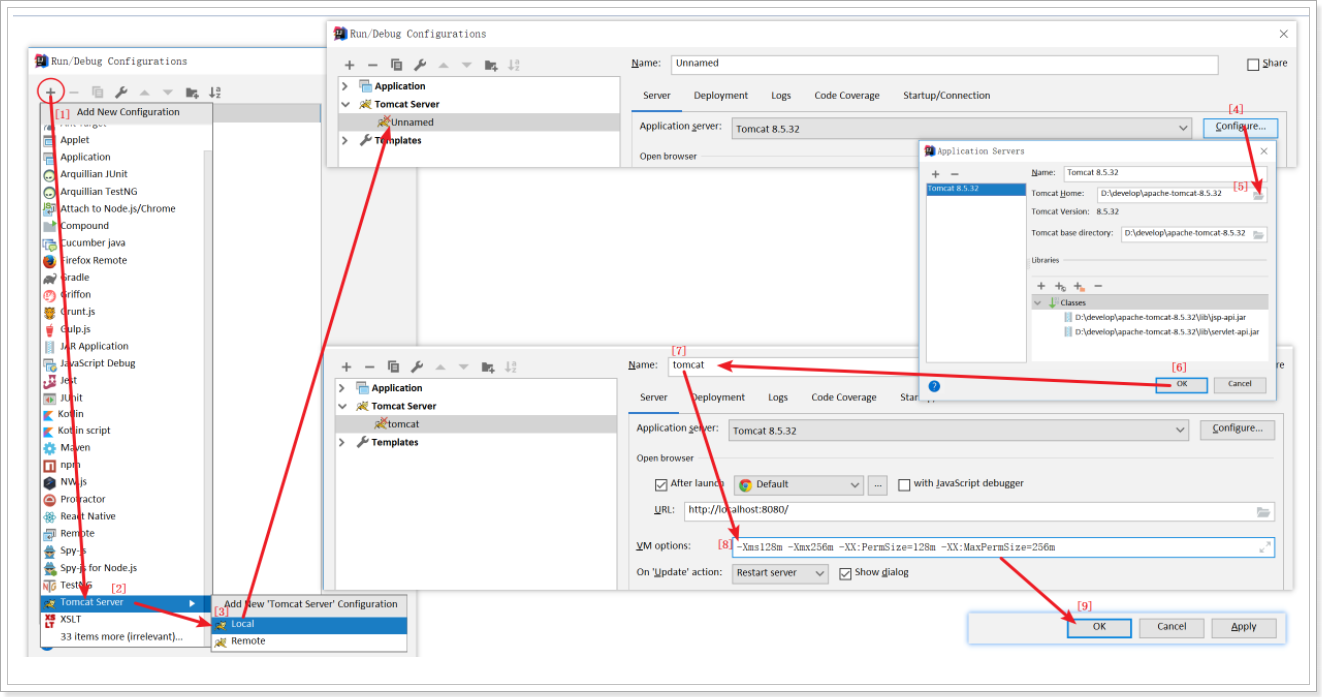Click the browser ellipsis button beside Default
The height and width of the screenshot is (697, 1322).
click(878, 484)
